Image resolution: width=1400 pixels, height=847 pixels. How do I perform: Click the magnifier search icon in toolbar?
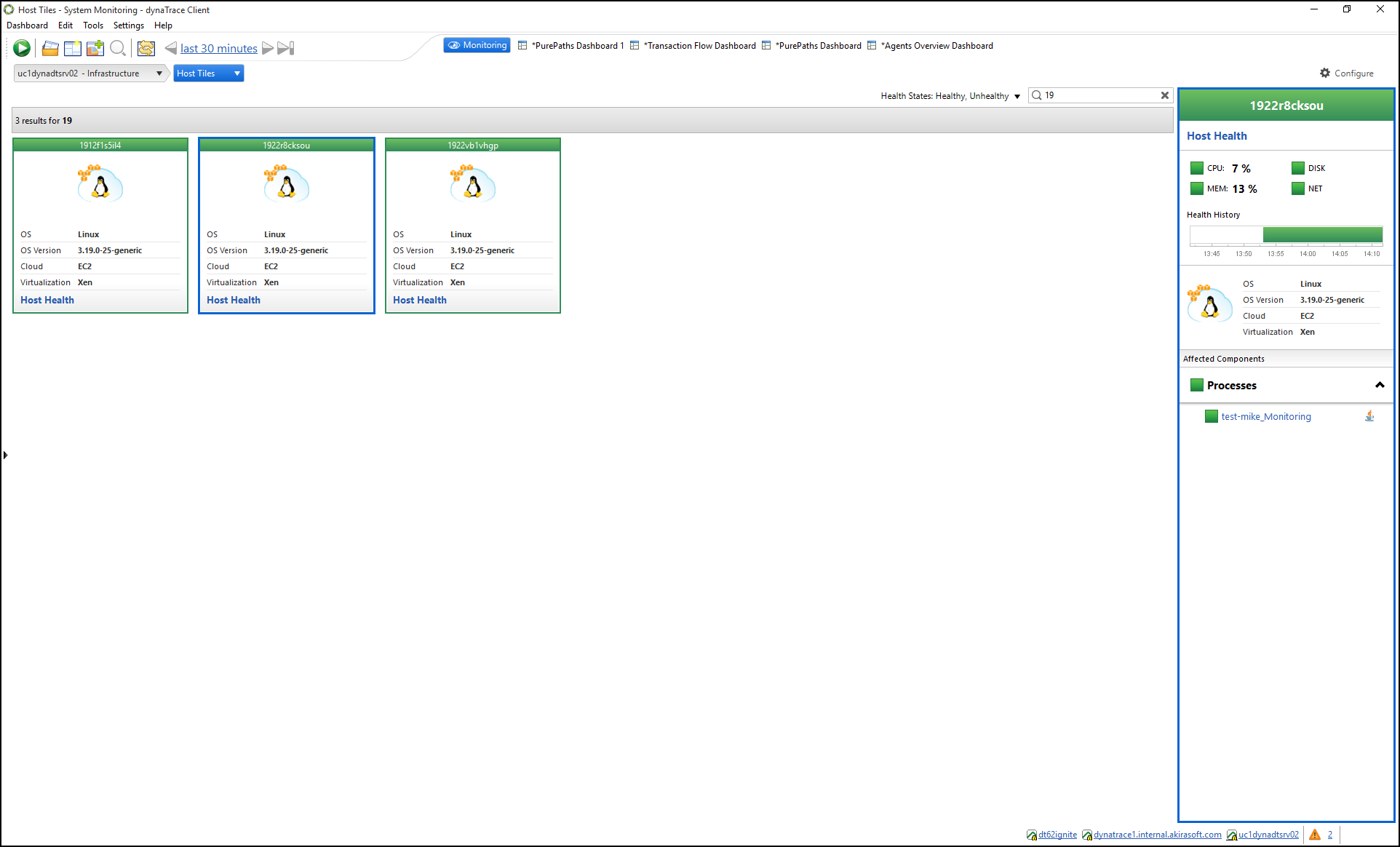click(117, 48)
